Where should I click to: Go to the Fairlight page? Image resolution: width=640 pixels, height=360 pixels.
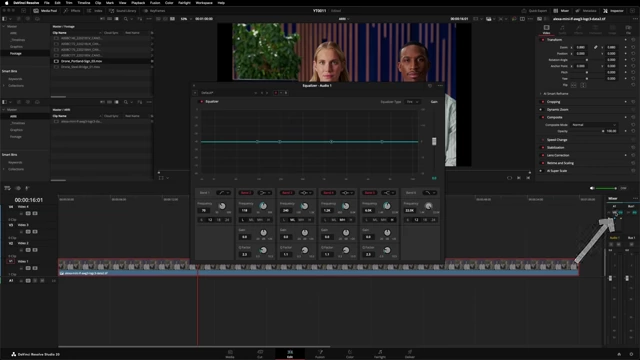380,353
